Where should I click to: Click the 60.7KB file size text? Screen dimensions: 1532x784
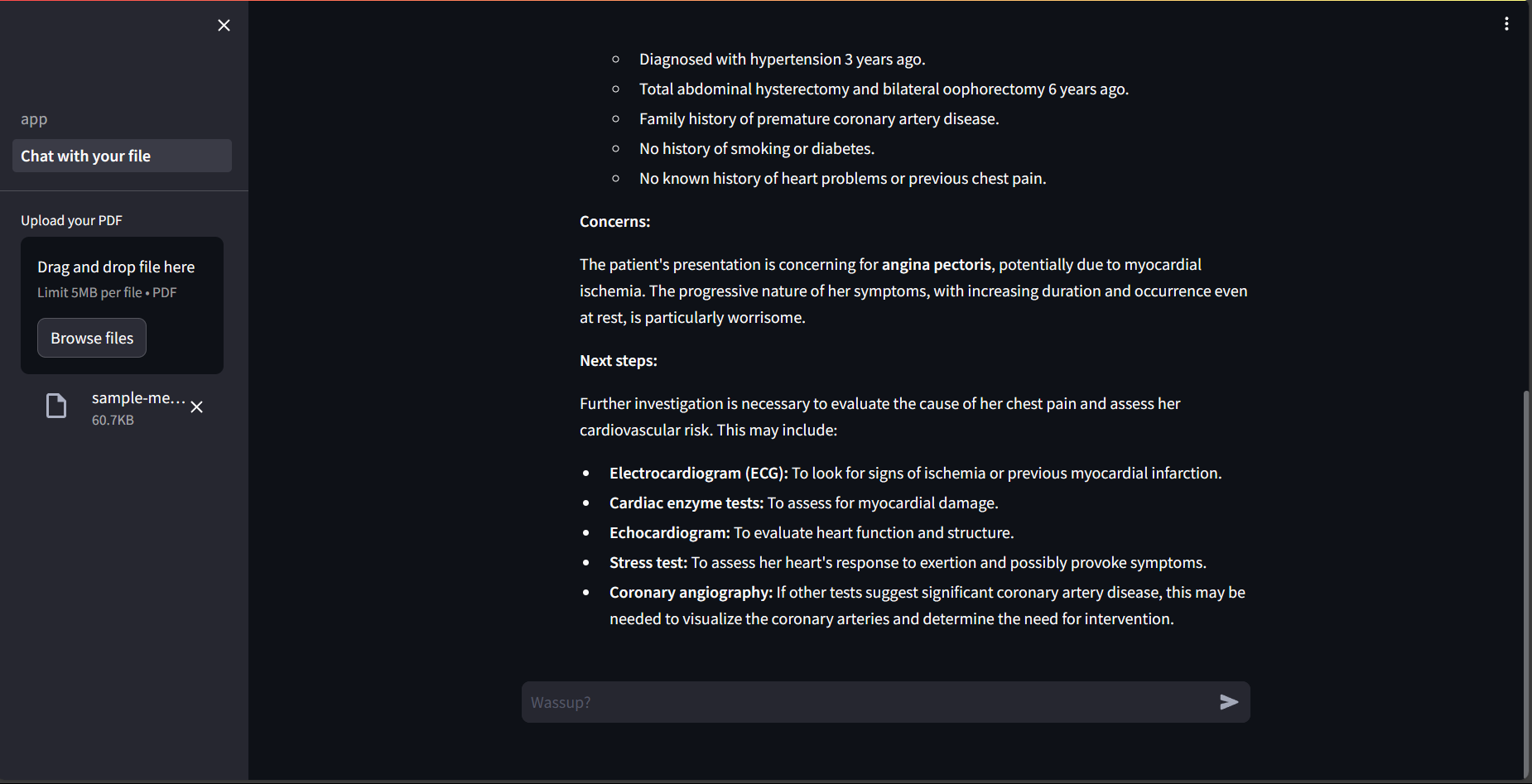point(113,421)
